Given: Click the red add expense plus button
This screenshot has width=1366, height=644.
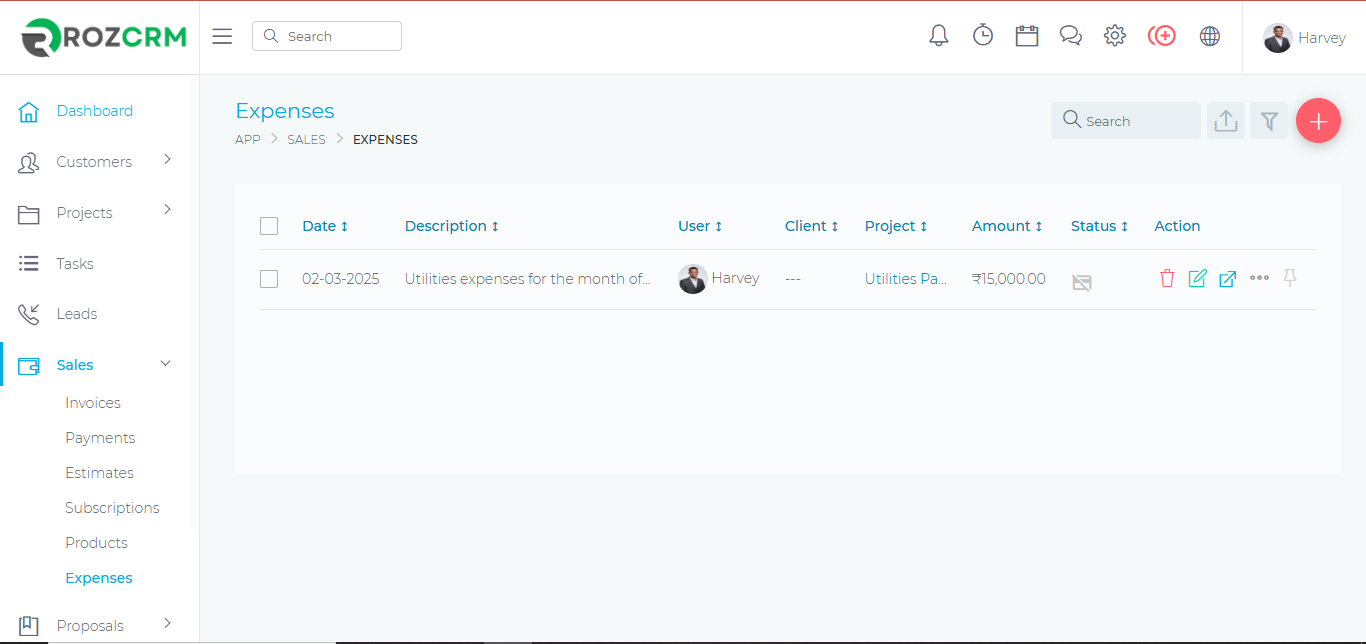Looking at the screenshot, I should click(x=1318, y=121).
